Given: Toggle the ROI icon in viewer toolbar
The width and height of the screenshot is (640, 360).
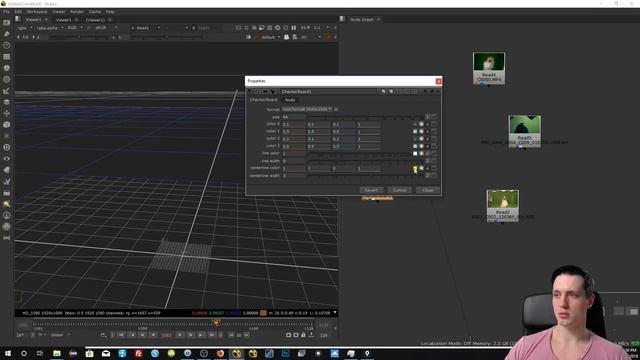Looking at the screenshot, I should pos(262,28).
